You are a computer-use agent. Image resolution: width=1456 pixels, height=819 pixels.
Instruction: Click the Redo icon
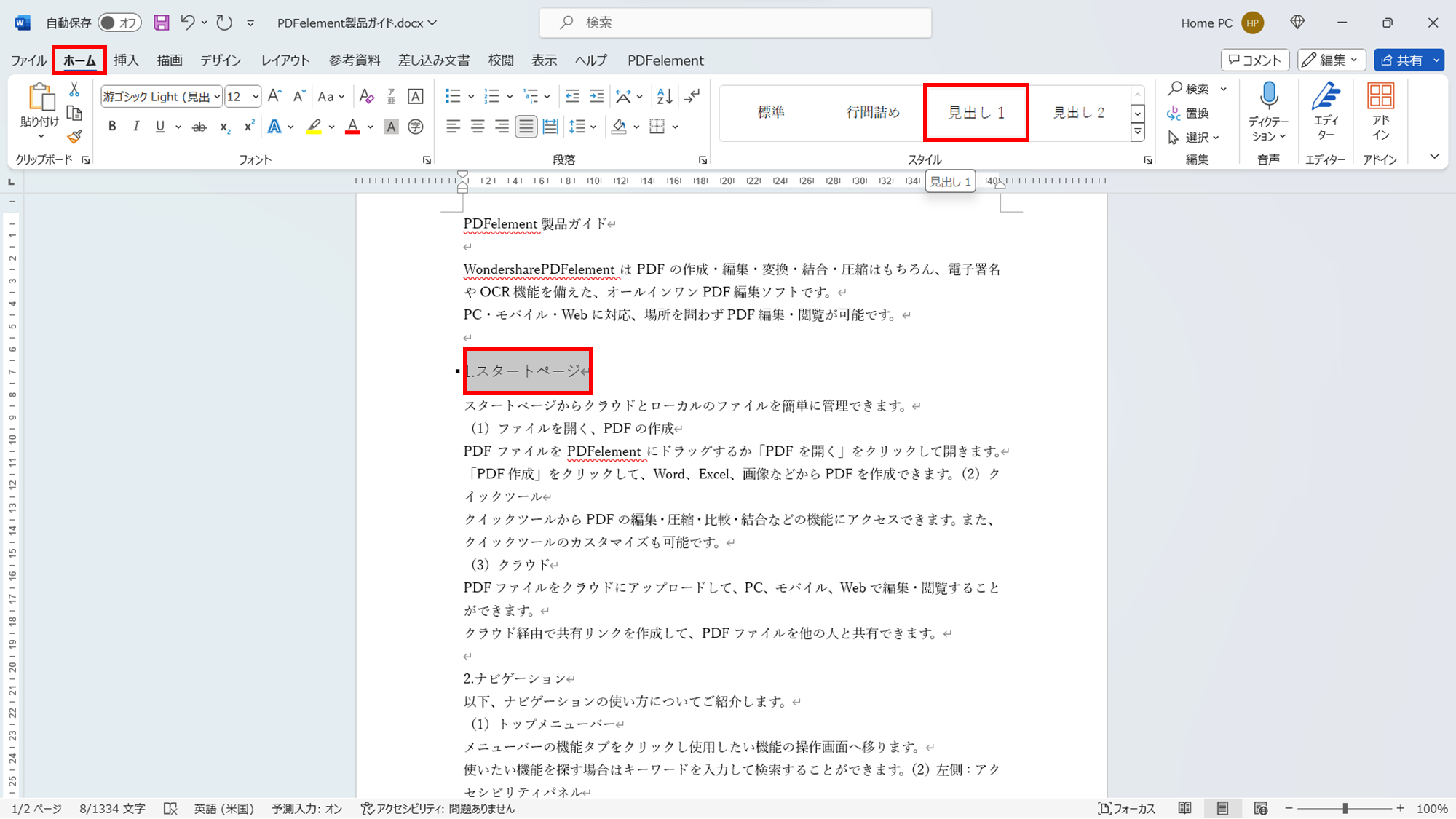click(224, 23)
